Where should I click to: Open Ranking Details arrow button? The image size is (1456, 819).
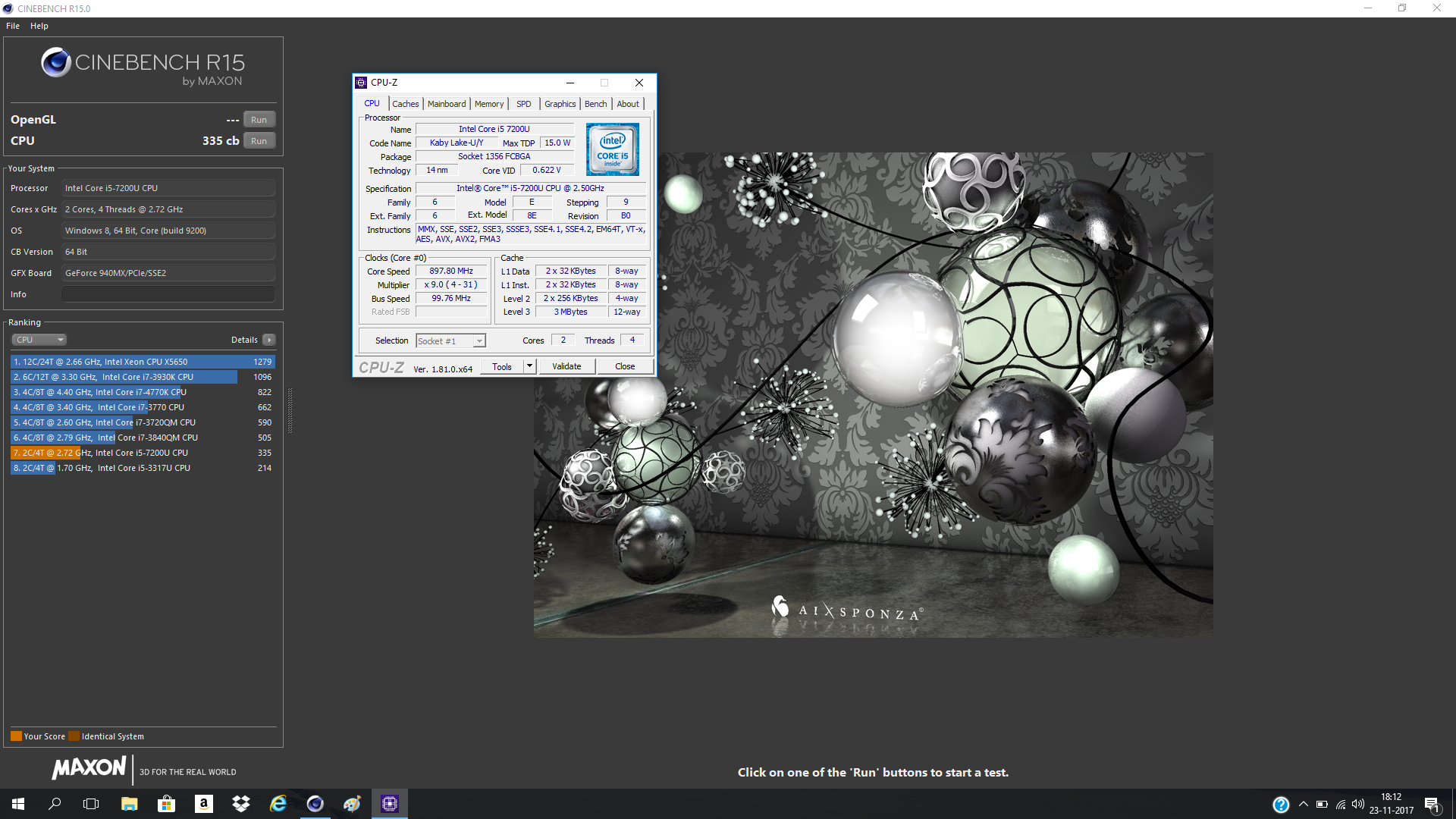pyautogui.click(x=269, y=340)
